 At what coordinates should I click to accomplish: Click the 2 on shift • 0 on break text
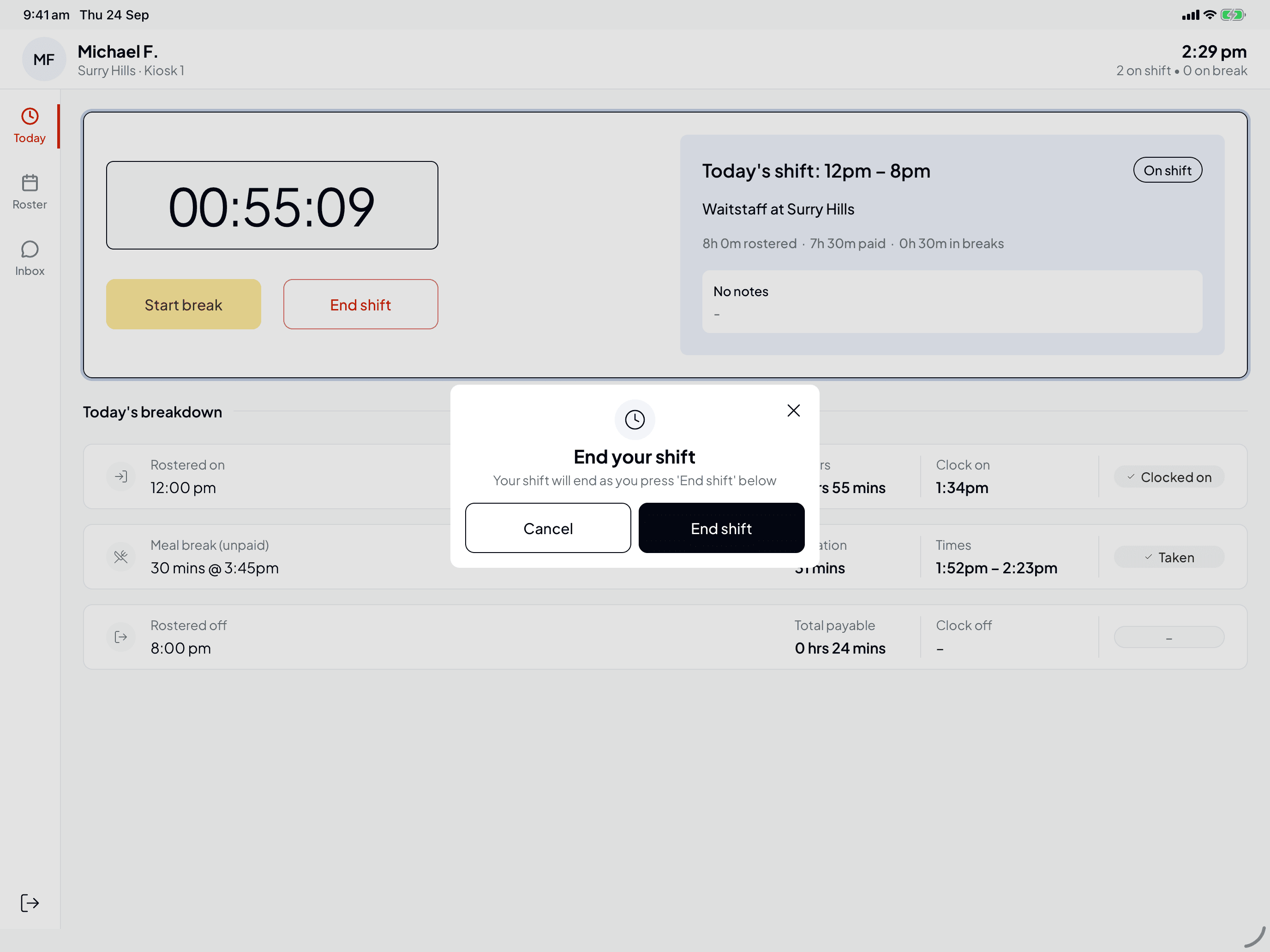[x=1181, y=71]
